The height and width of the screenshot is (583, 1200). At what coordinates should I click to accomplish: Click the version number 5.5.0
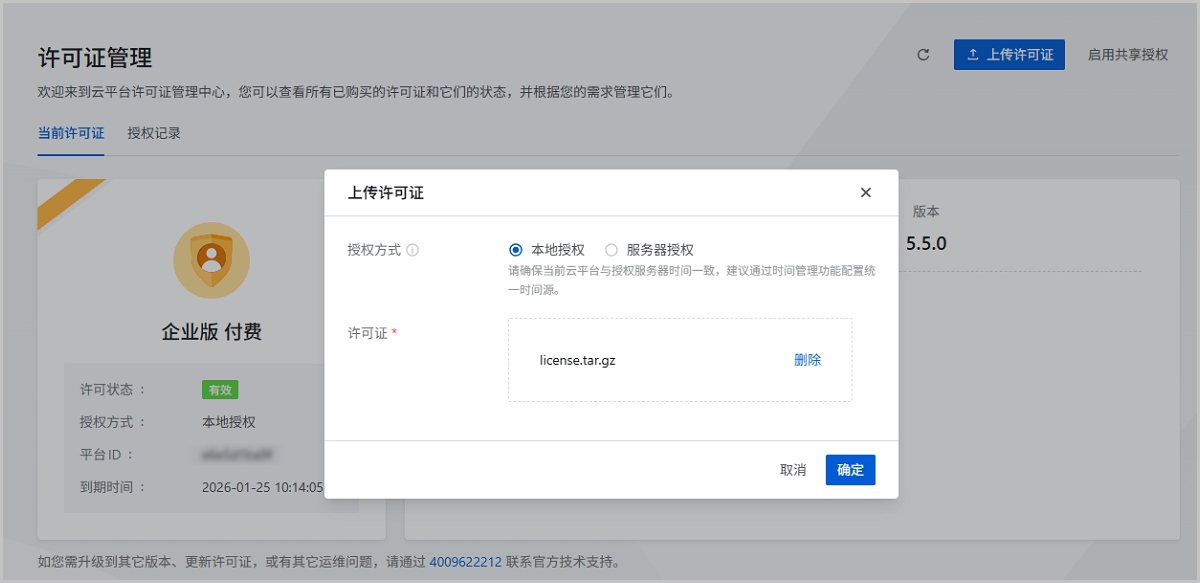(926, 243)
